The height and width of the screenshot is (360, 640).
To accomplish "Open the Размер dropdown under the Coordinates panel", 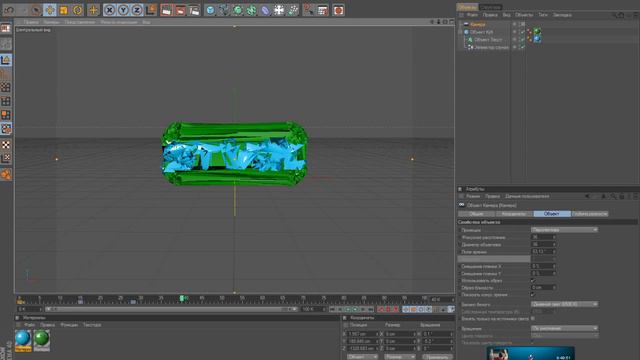I will pos(399,357).
